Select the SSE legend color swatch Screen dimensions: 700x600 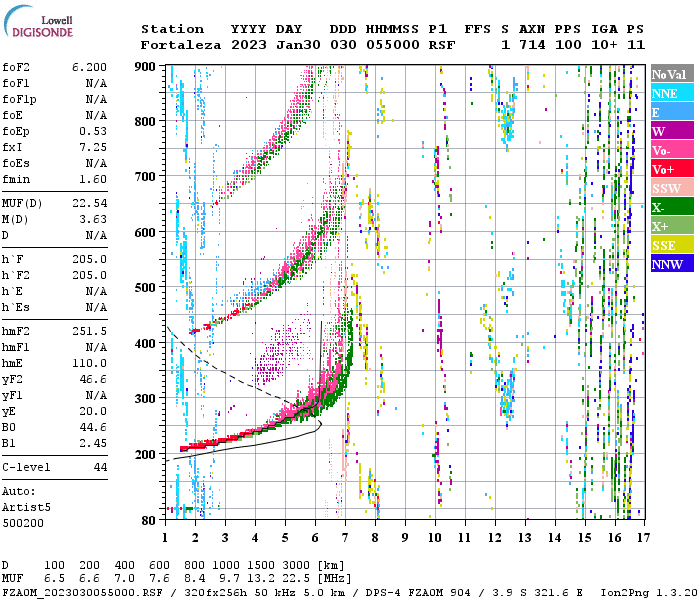click(x=672, y=245)
